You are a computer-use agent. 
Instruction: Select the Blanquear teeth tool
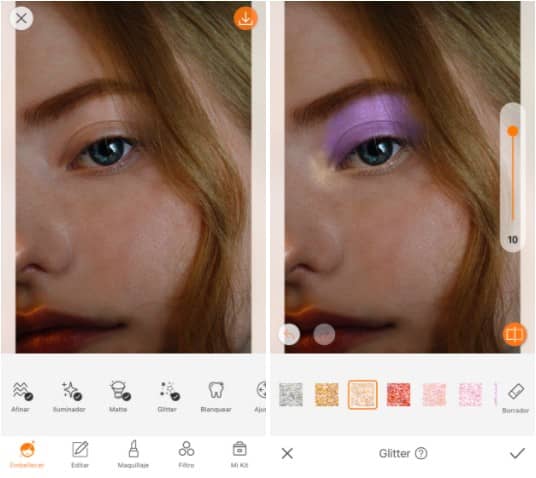216,397
